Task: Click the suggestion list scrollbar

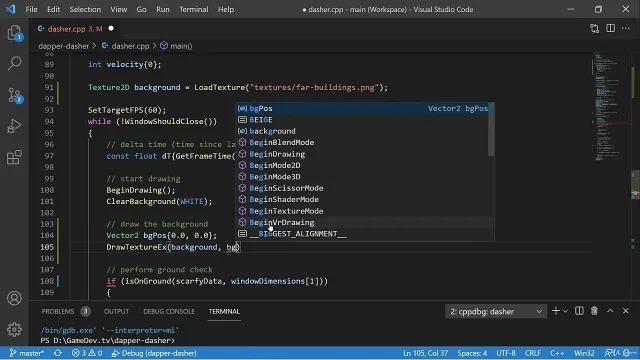Action: [491, 129]
